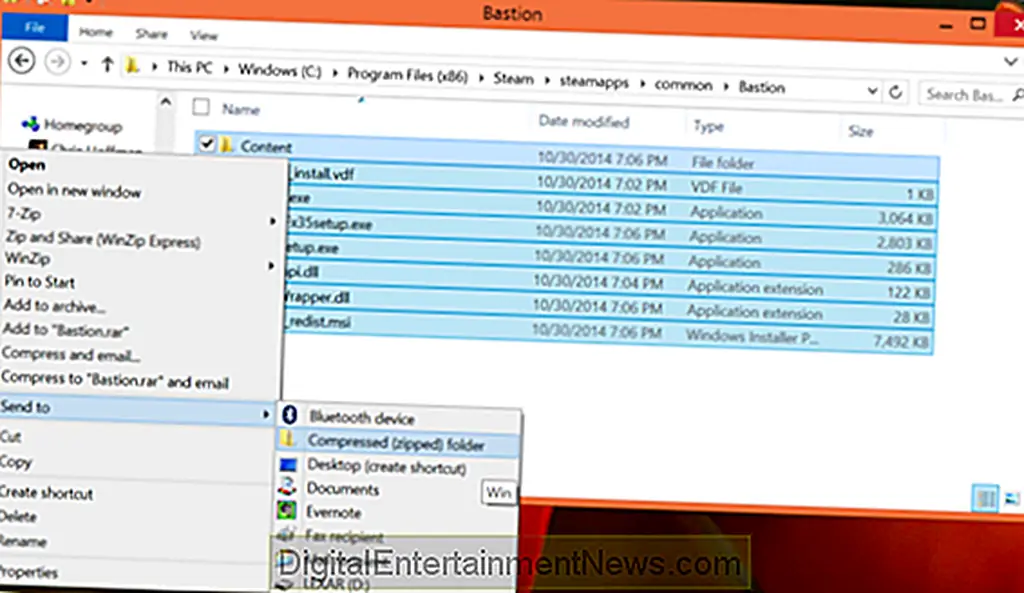This screenshot has width=1024, height=593.
Task: Choose Copy from context menu
Action: pyautogui.click(x=16, y=462)
